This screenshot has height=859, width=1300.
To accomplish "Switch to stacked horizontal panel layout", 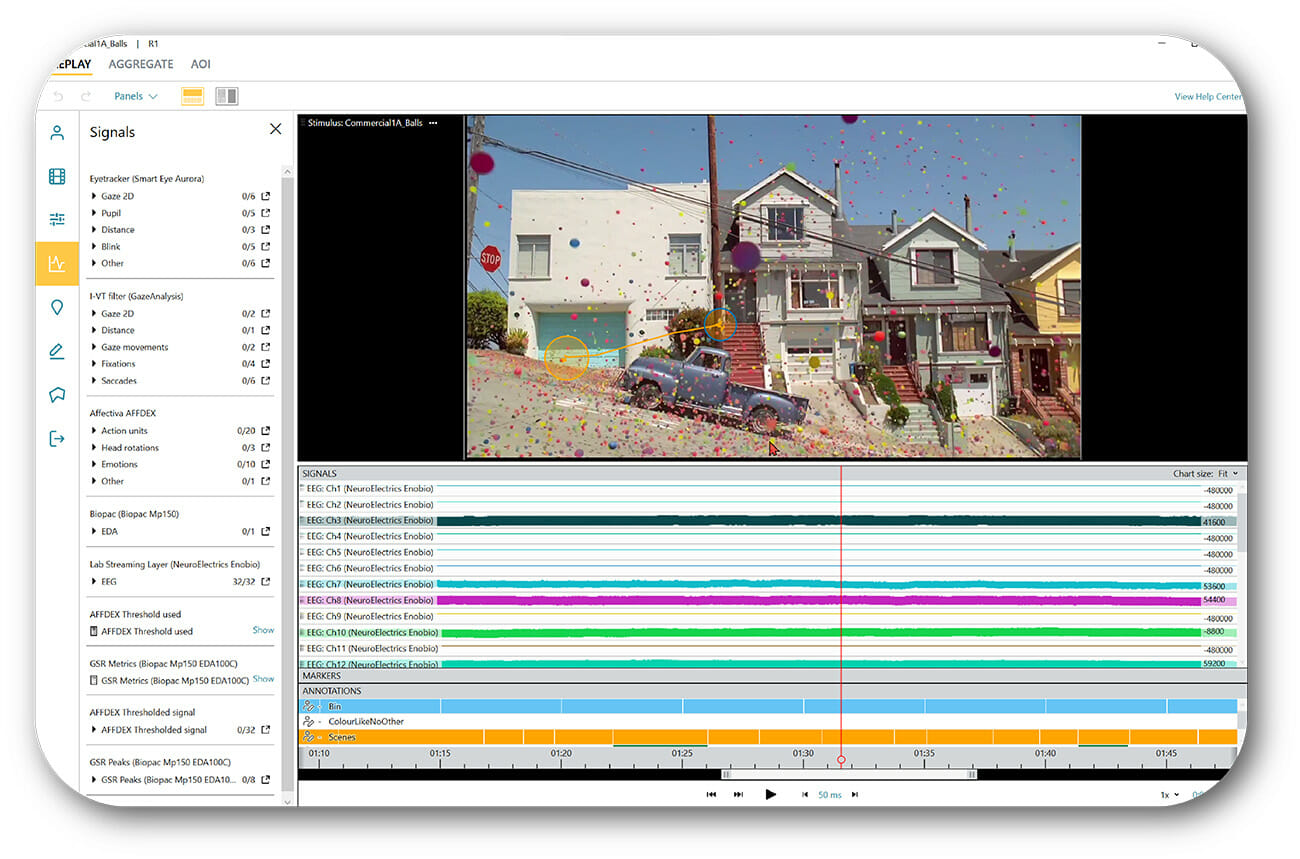I will [192, 96].
